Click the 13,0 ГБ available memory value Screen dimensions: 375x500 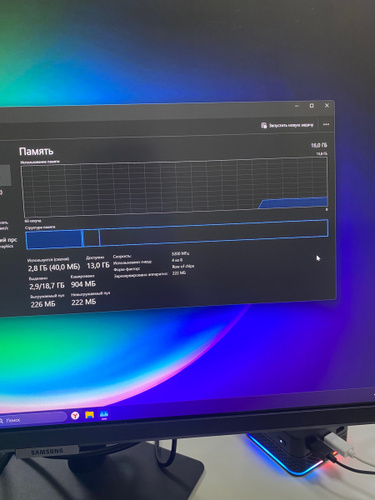(x=98, y=266)
